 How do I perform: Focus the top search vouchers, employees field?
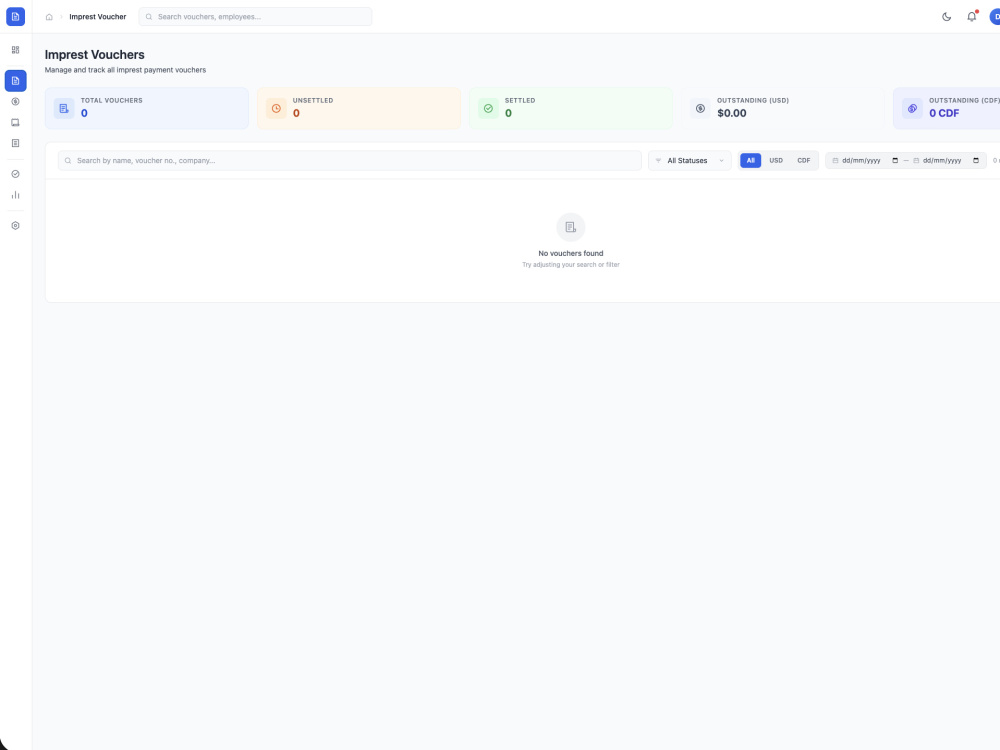255,17
